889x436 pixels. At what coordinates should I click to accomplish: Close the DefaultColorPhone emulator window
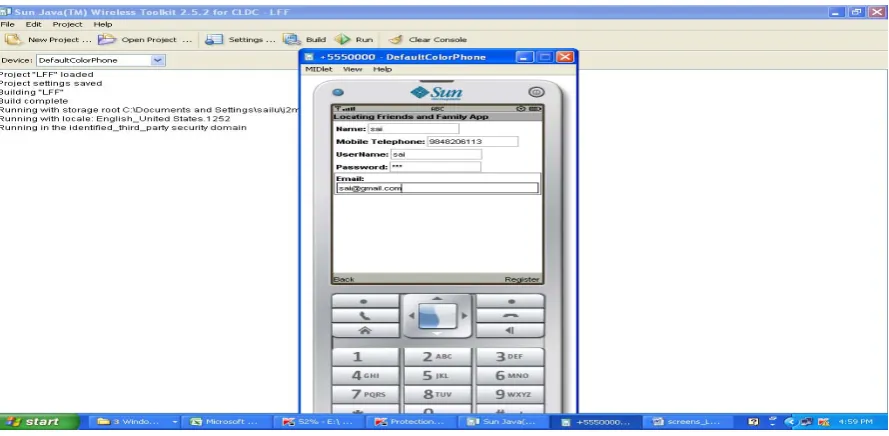(x=565, y=57)
